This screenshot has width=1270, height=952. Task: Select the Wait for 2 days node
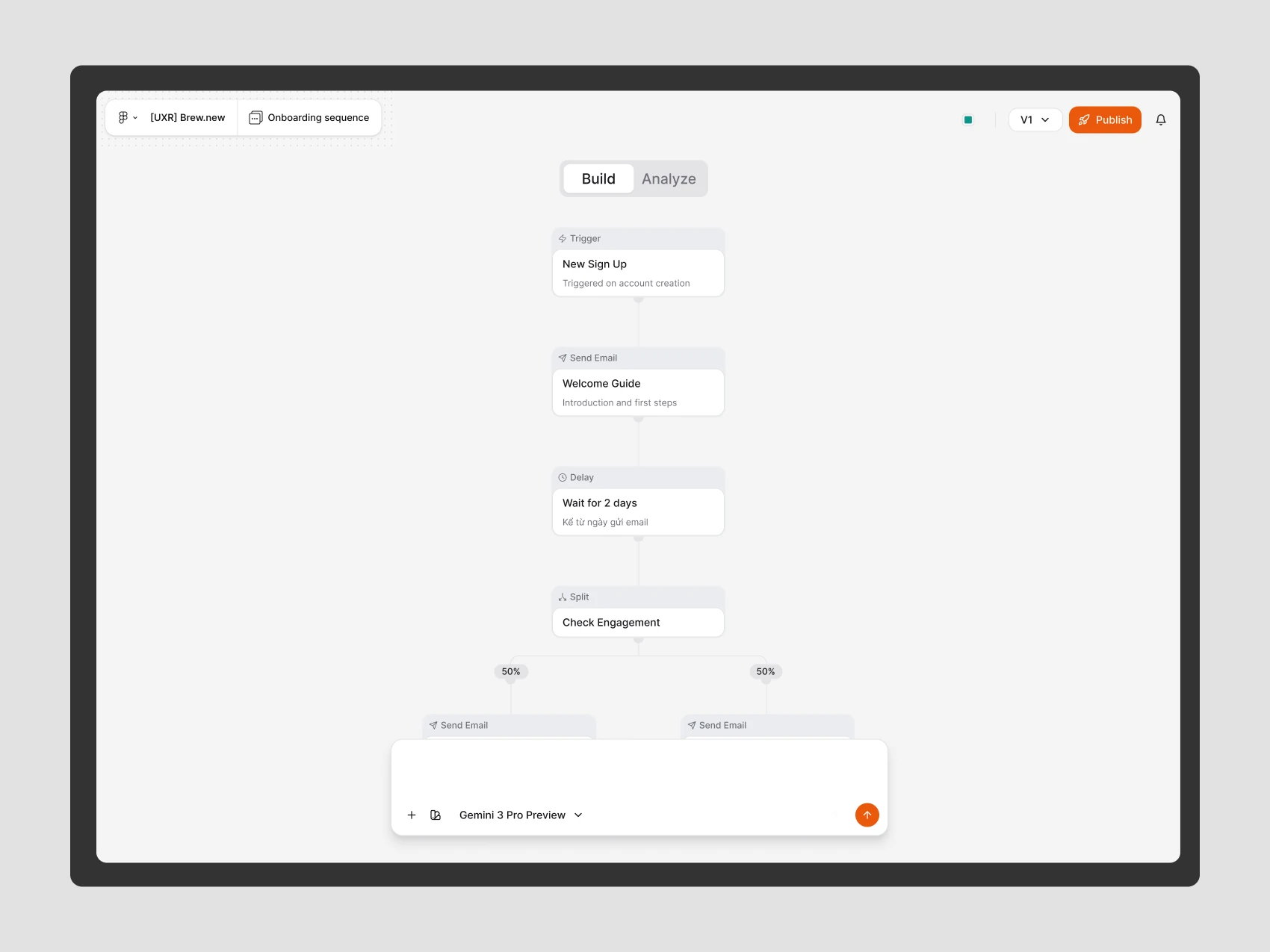pyautogui.click(x=638, y=511)
